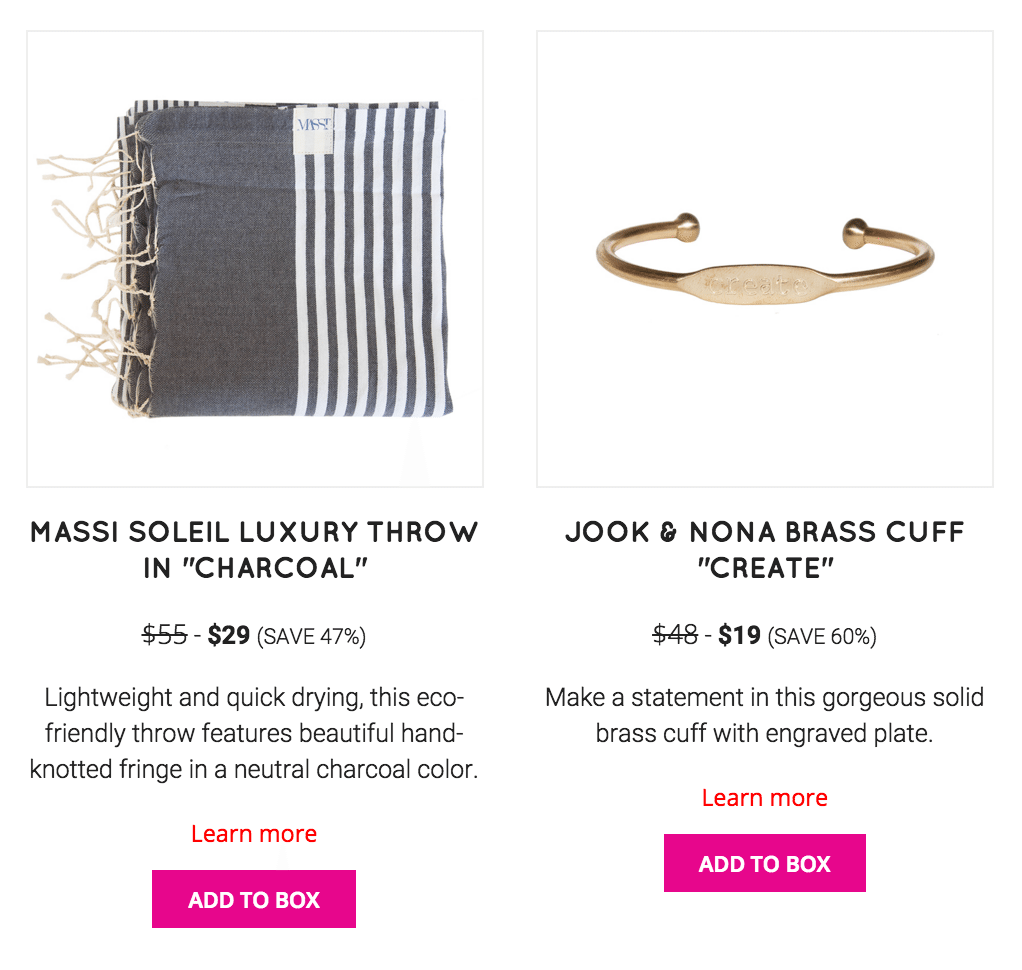
Task: Click the $29 sale price
Action: point(229,635)
